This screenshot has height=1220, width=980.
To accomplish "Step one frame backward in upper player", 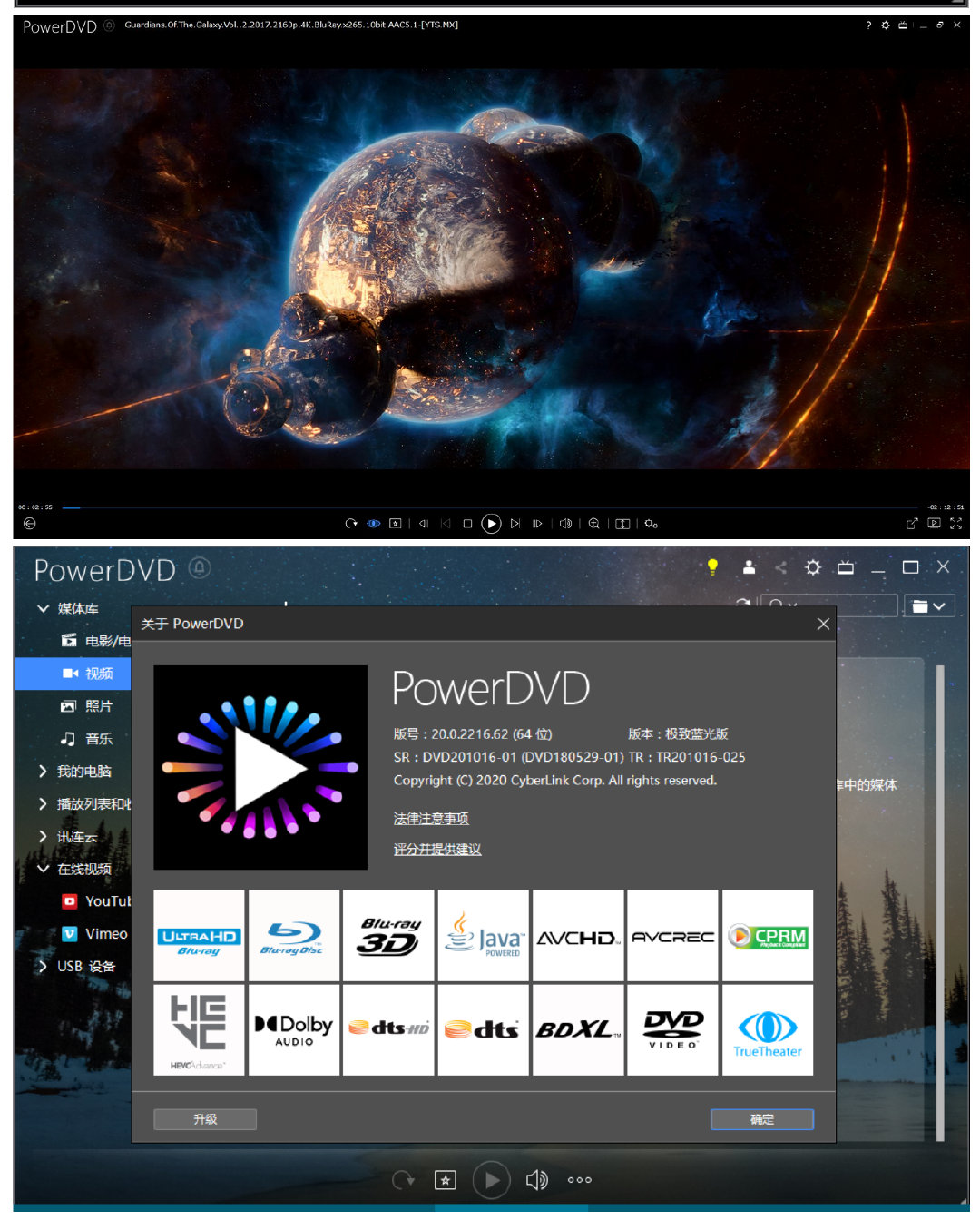I will coord(424,524).
